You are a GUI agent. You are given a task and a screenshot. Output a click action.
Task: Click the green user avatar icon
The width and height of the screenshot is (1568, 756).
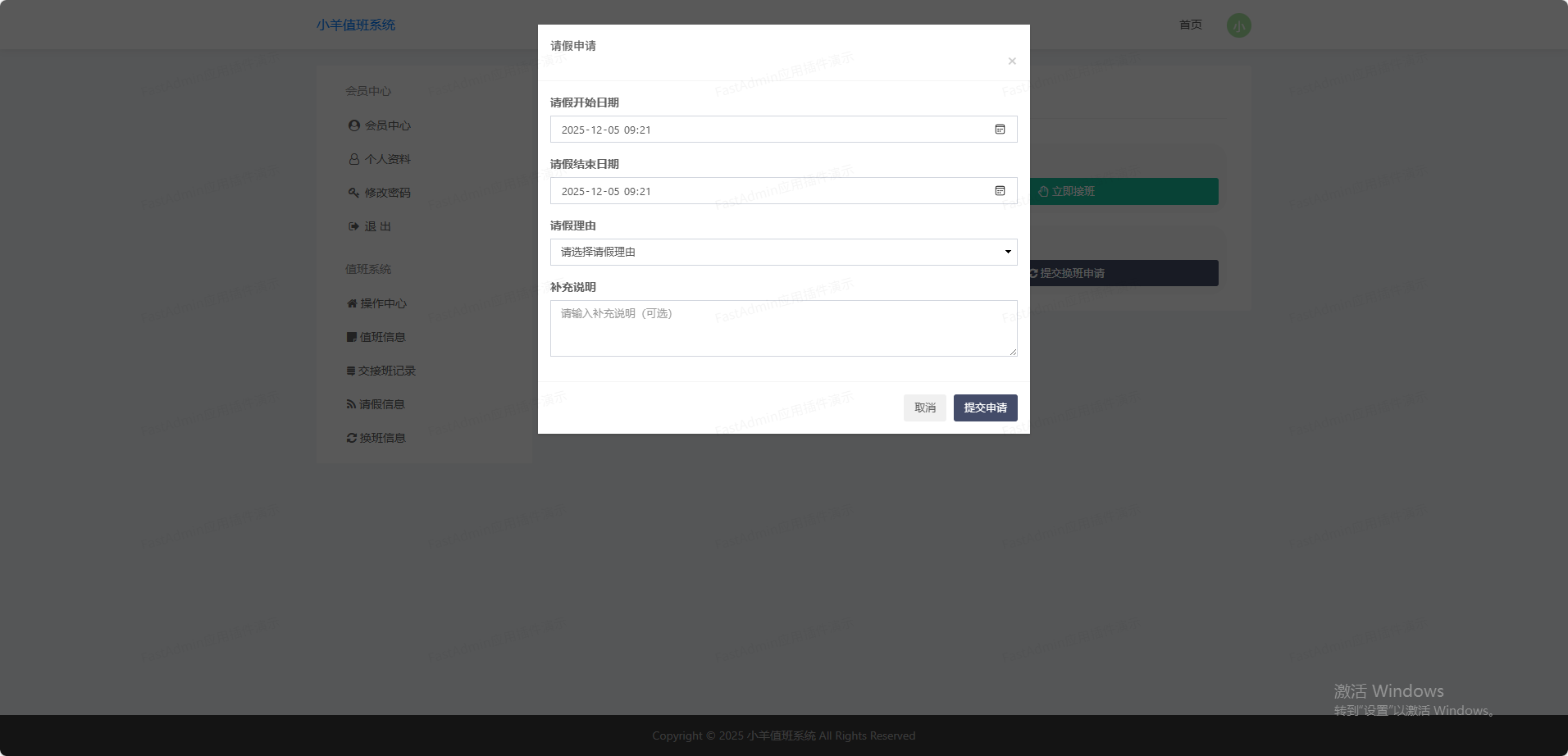coord(1238,25)
